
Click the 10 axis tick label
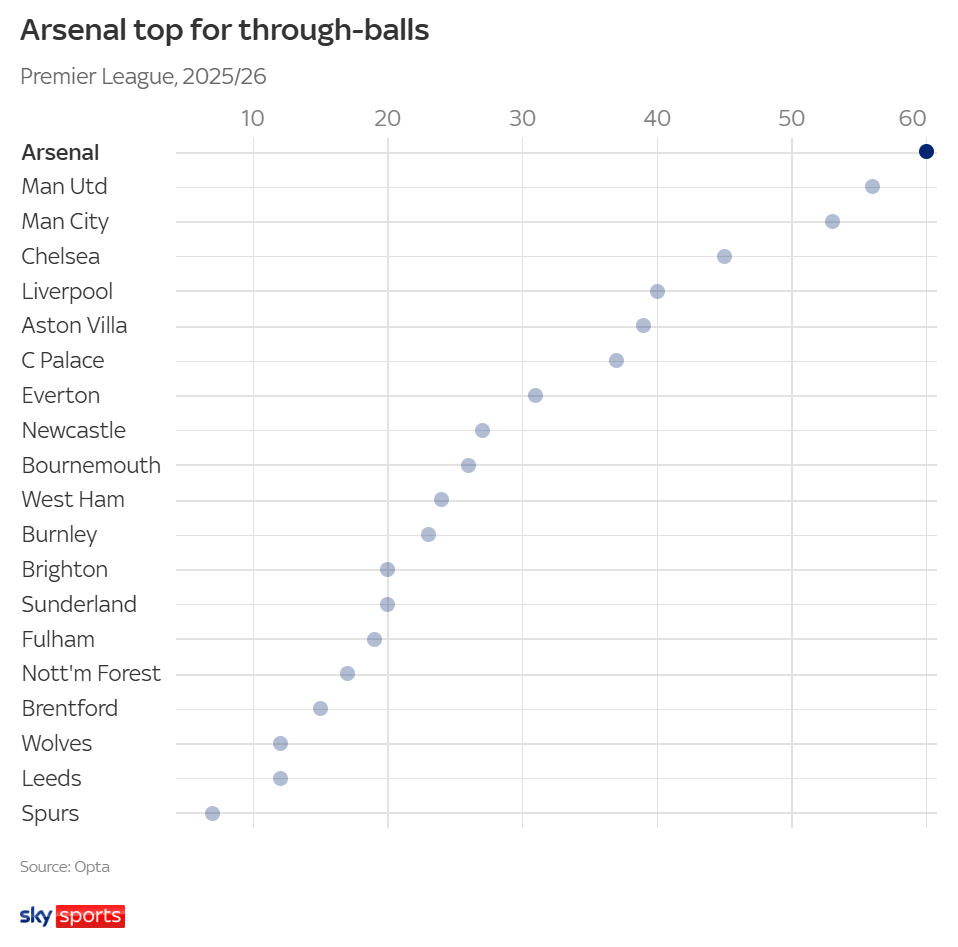tap(253, 118)
